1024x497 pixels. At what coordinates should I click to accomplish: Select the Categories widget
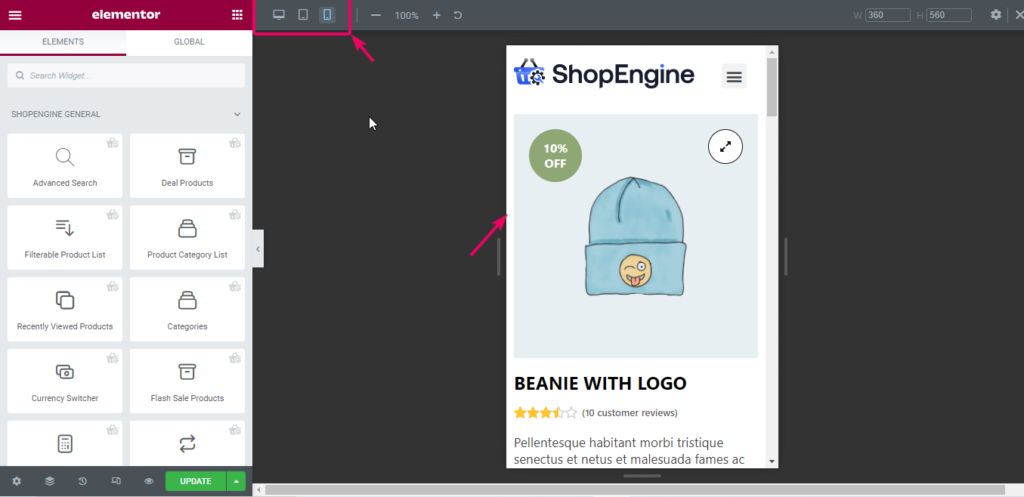pyautogui.click(x=187, y=310)
